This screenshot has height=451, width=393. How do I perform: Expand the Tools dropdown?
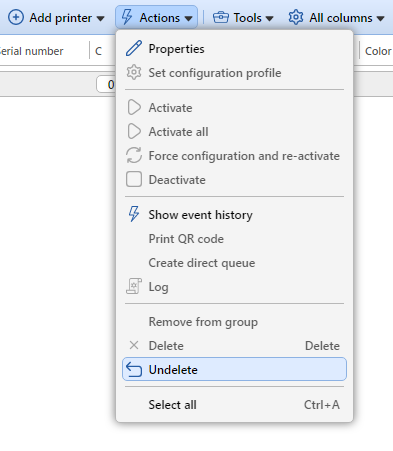tap(243, 18)
